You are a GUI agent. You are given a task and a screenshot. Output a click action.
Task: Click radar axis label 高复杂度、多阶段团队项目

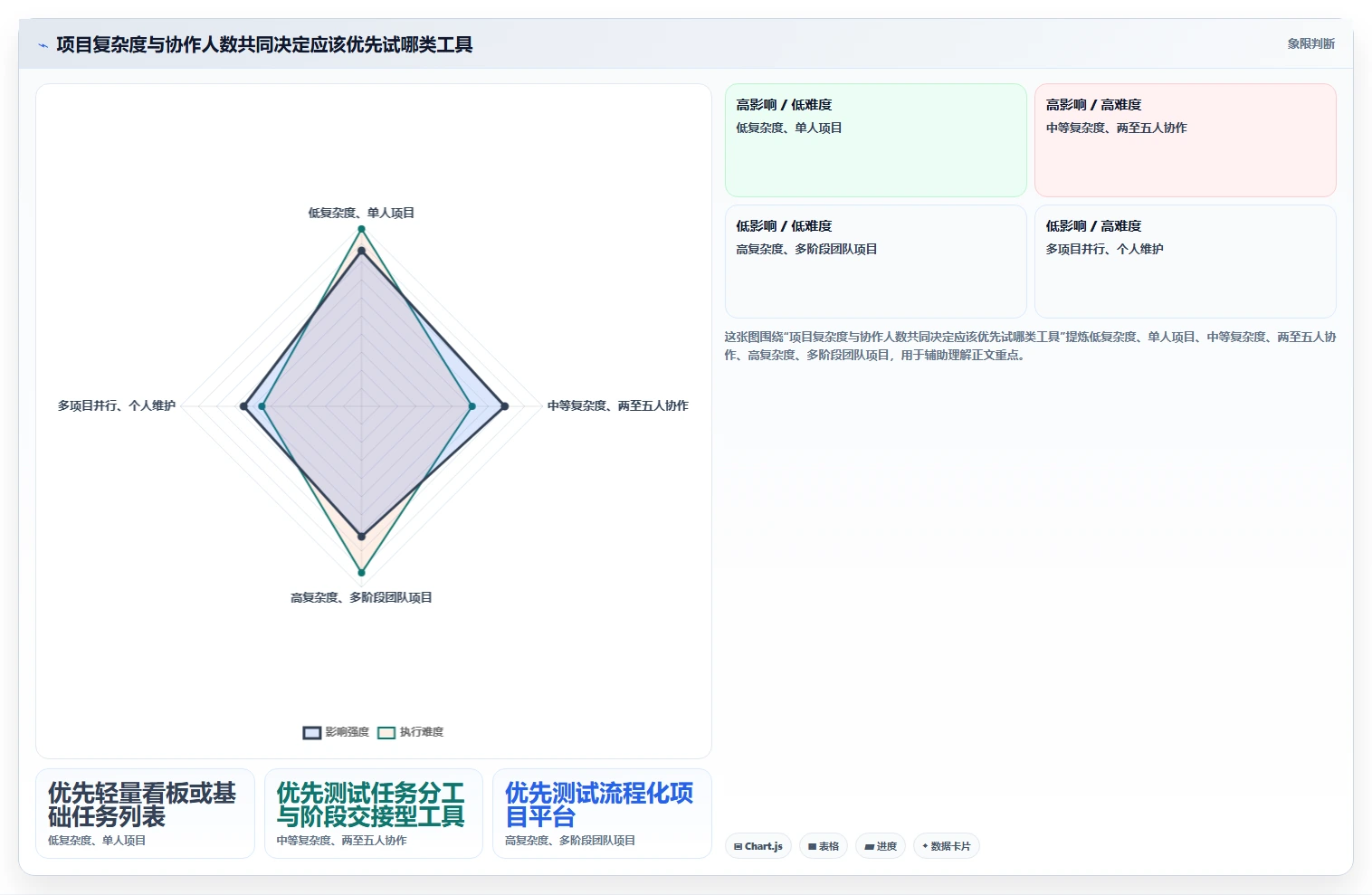pyautogui.click(x=361, y=597)
